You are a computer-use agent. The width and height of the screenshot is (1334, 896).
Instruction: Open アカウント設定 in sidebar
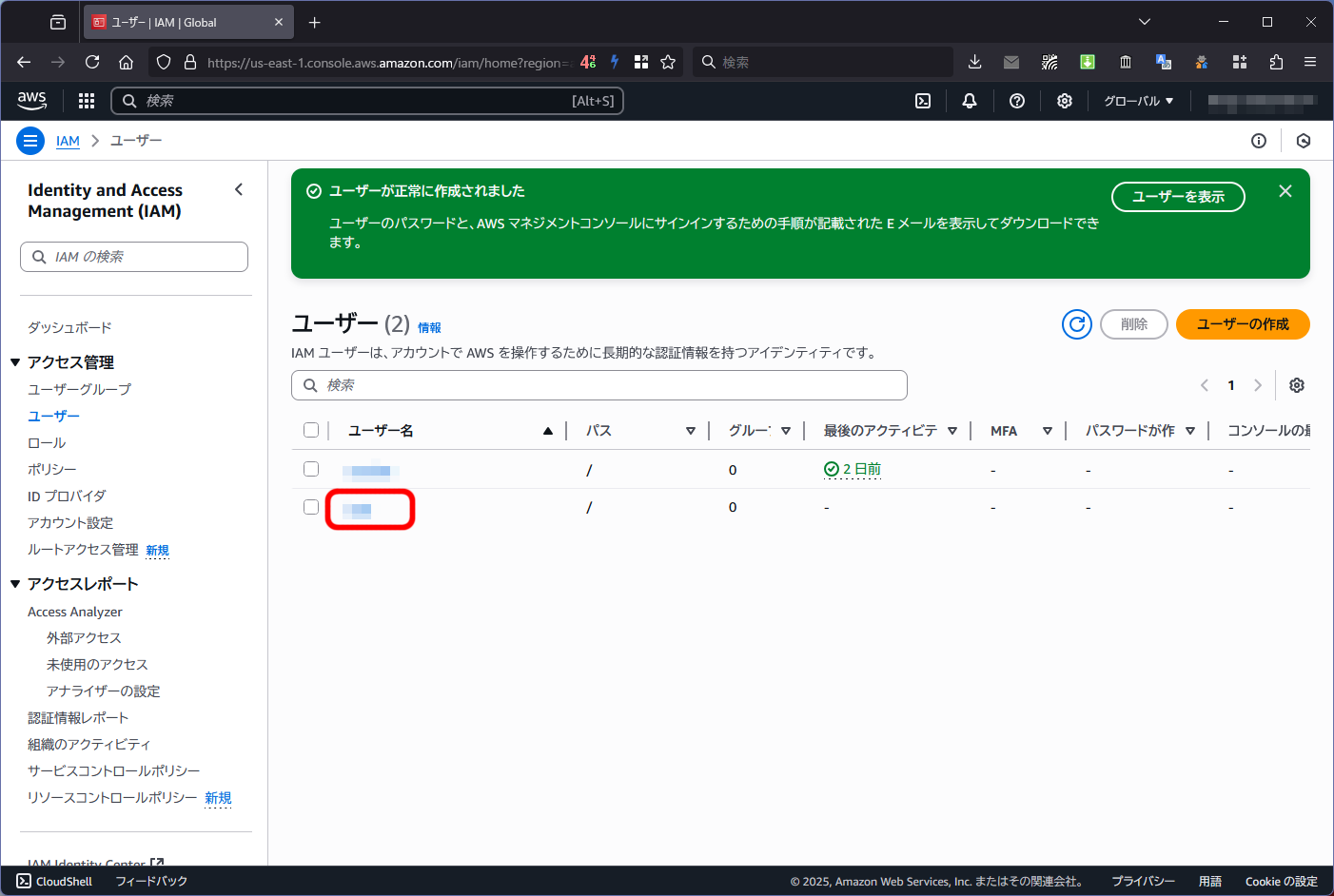70,522
